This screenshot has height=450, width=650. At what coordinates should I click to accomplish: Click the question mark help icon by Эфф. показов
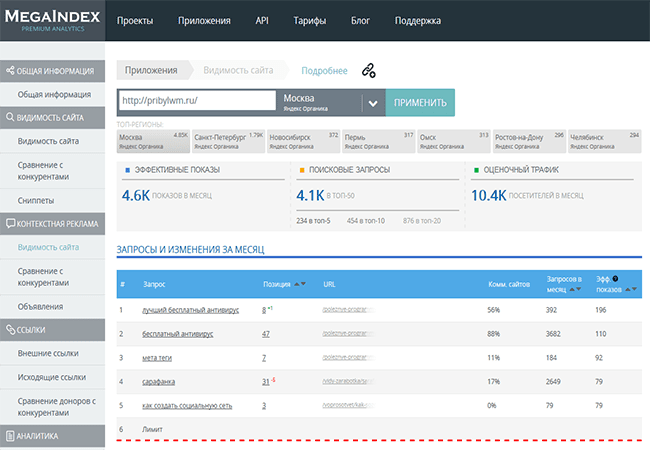tap(615, 278)
